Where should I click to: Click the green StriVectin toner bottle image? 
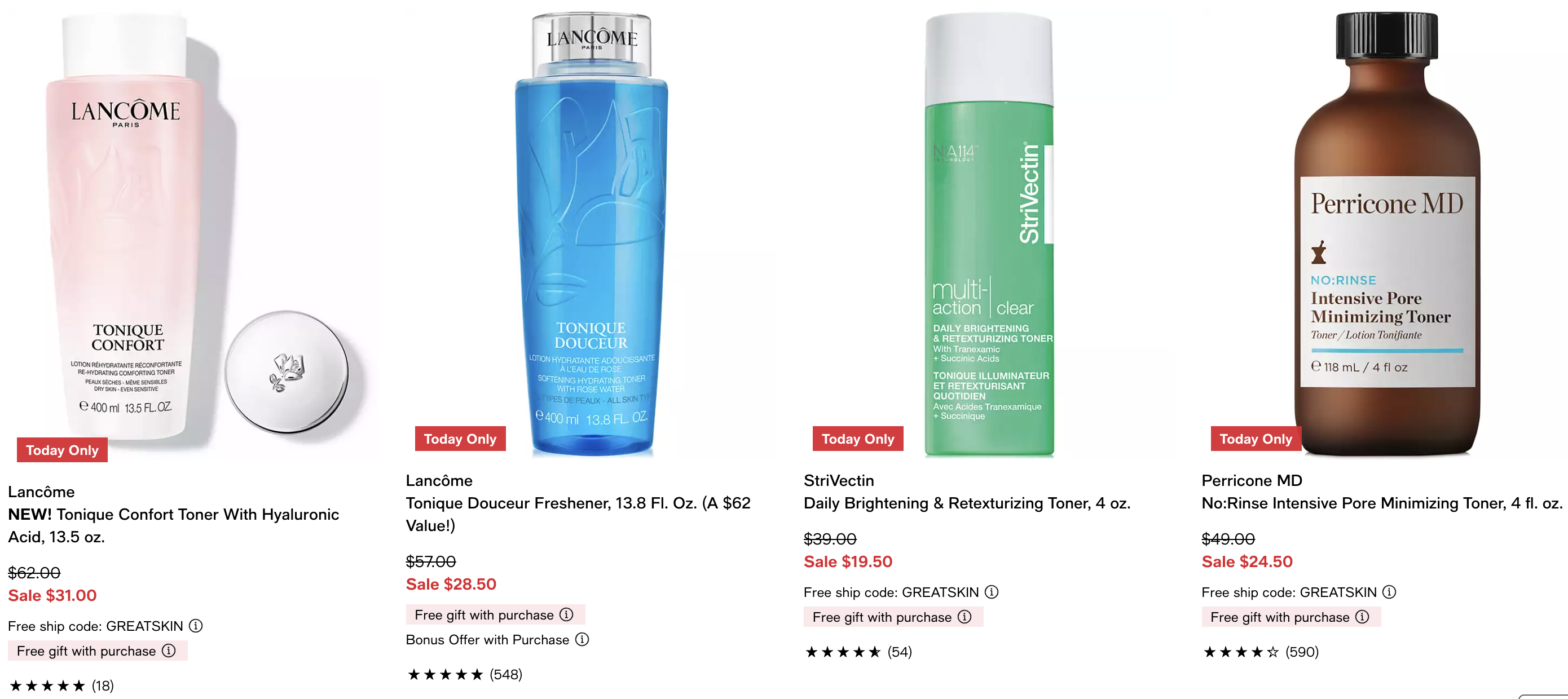point(989,234)
